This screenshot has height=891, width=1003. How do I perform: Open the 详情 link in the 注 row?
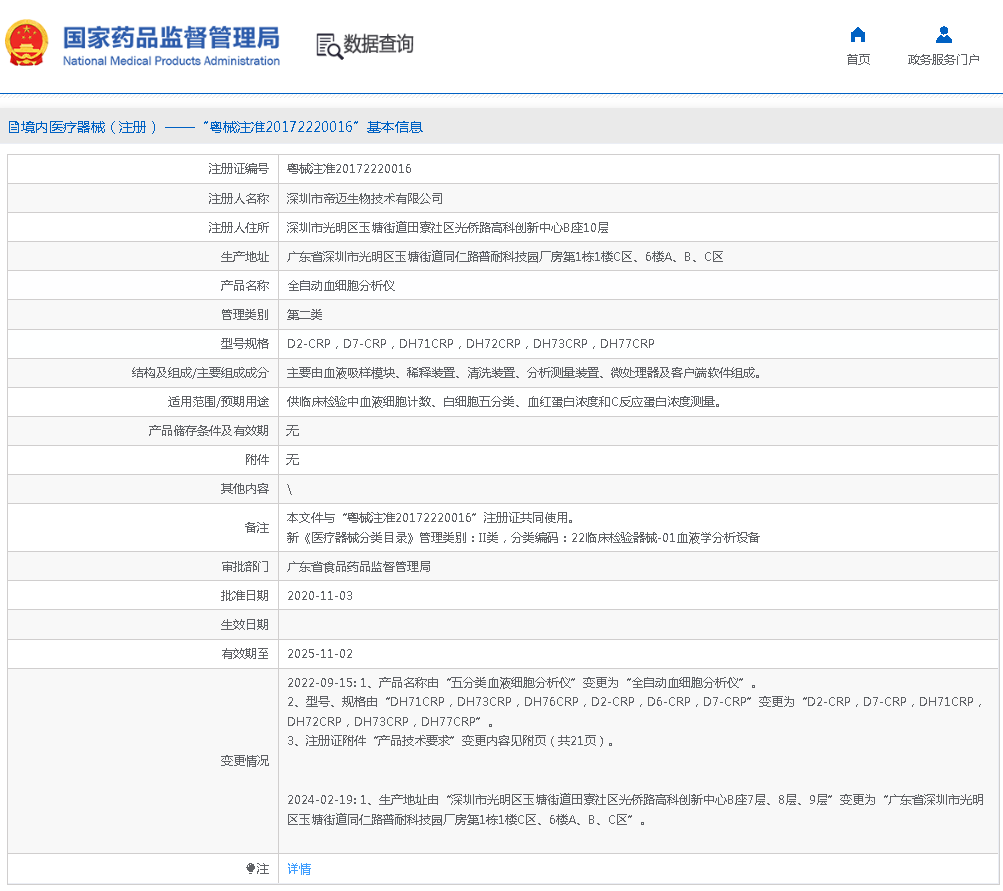[299, 869]
